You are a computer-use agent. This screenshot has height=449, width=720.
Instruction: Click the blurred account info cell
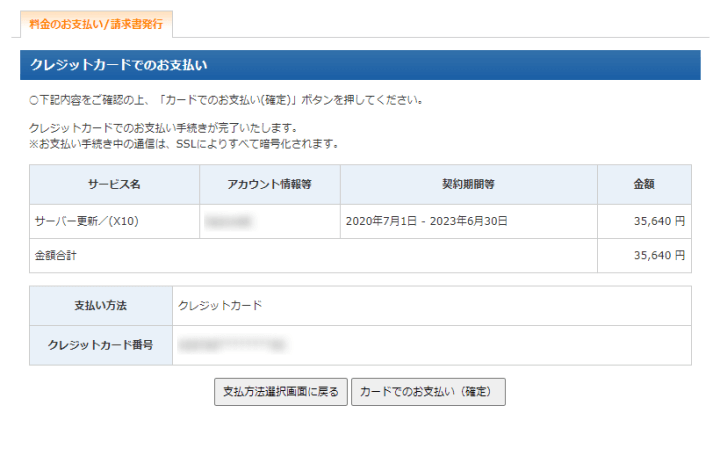[270, 221]
